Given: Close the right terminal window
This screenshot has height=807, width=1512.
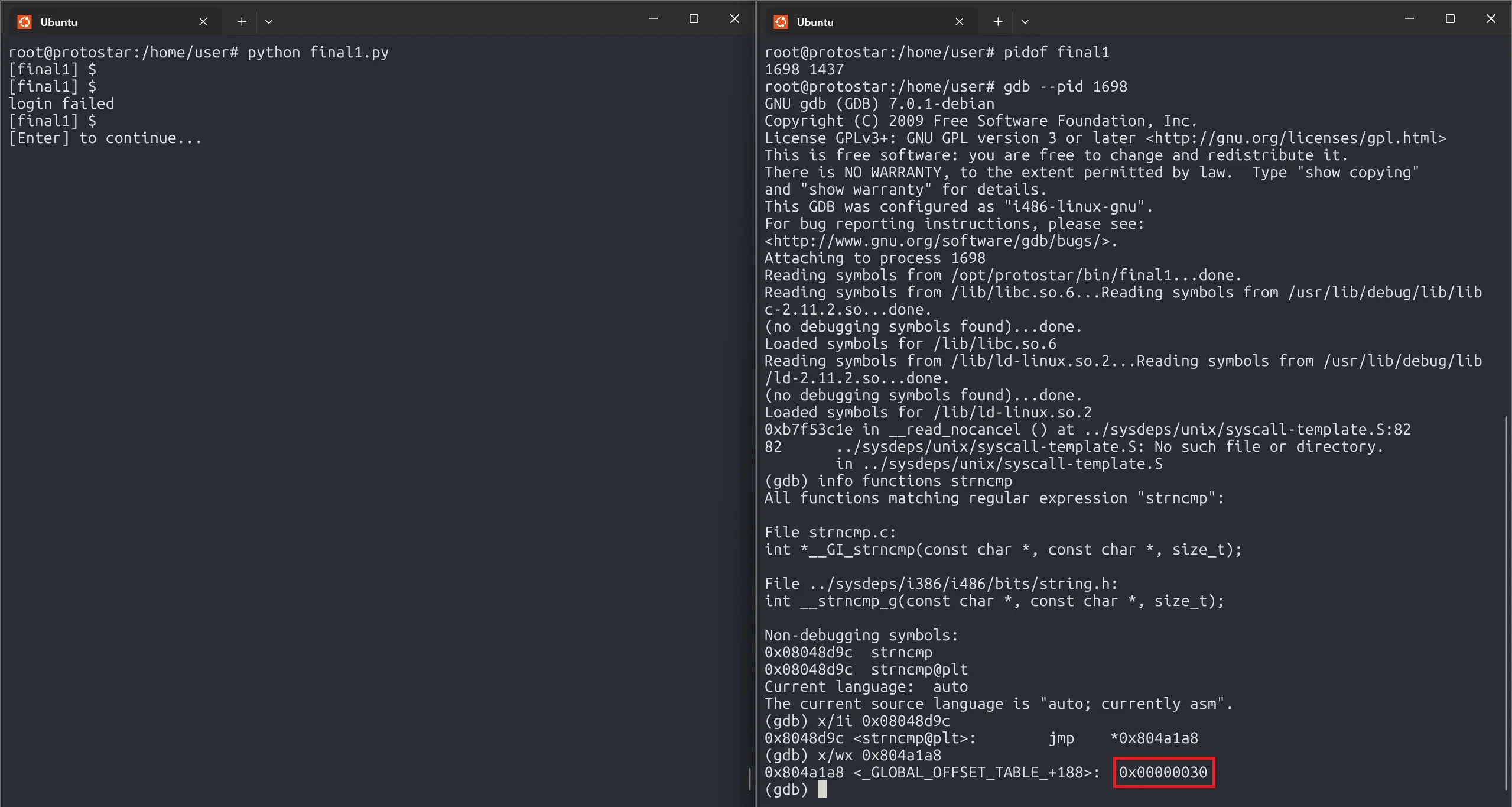Looking at the screenshot, I should (x=1491, y=19).
